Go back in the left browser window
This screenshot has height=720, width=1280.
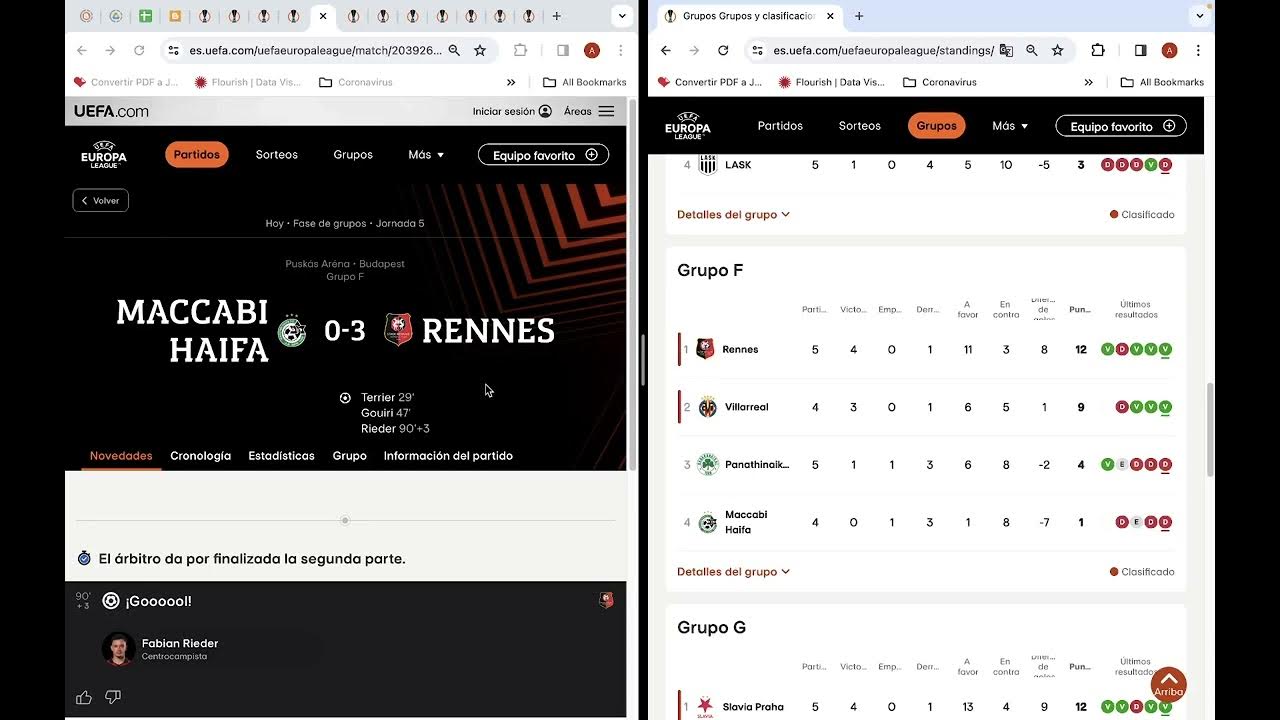coord(82,50)
